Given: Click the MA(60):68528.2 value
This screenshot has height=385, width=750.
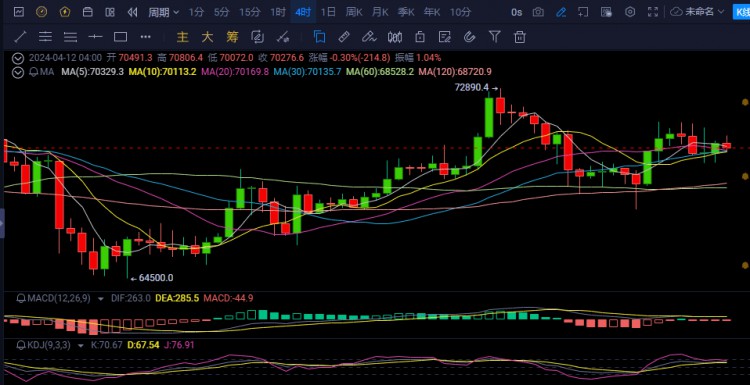Looking at the screenshot, I should click(x=380, y=72).
